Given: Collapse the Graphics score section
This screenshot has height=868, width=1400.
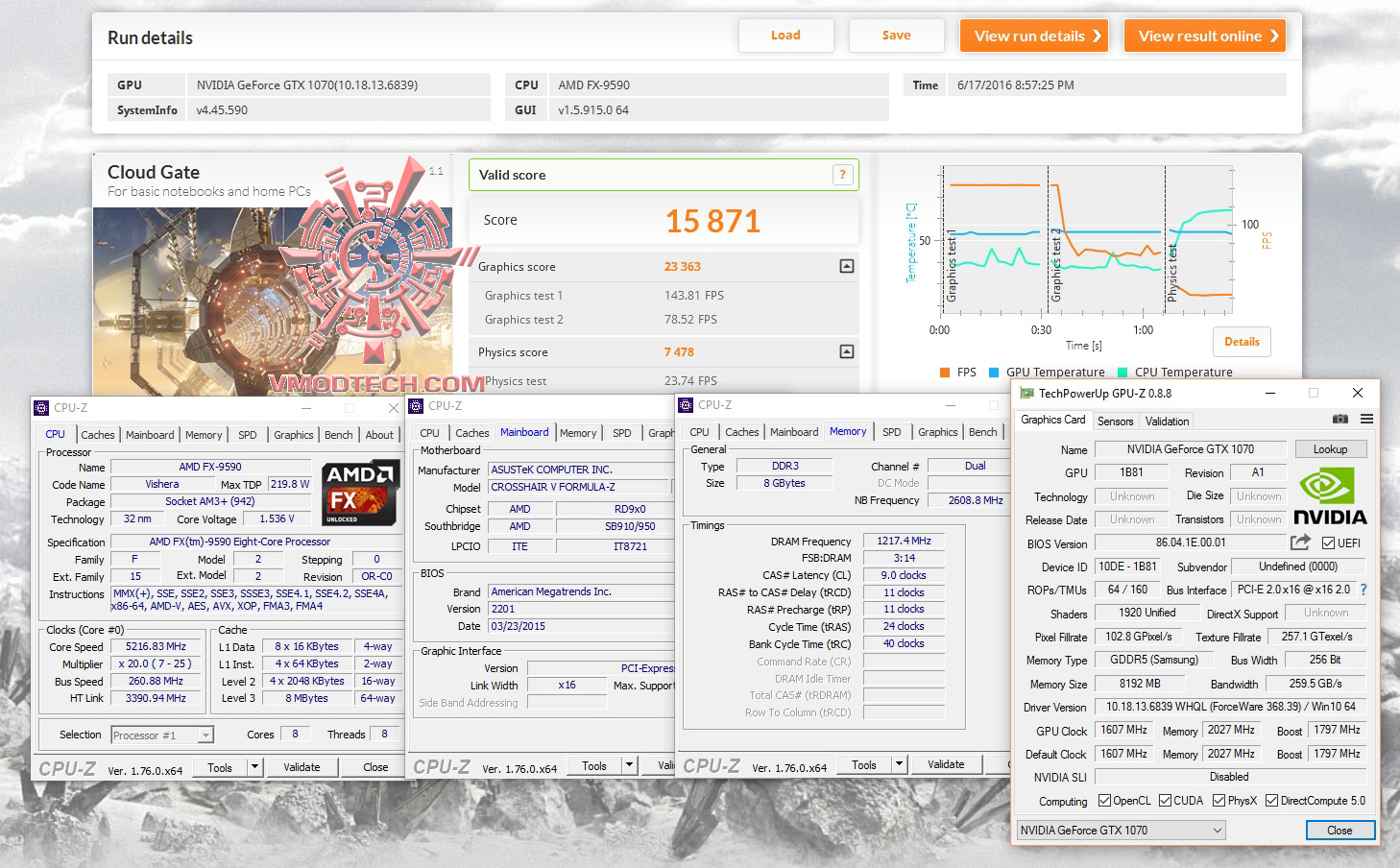Looking at the screenshot, I should pos(846,266).
